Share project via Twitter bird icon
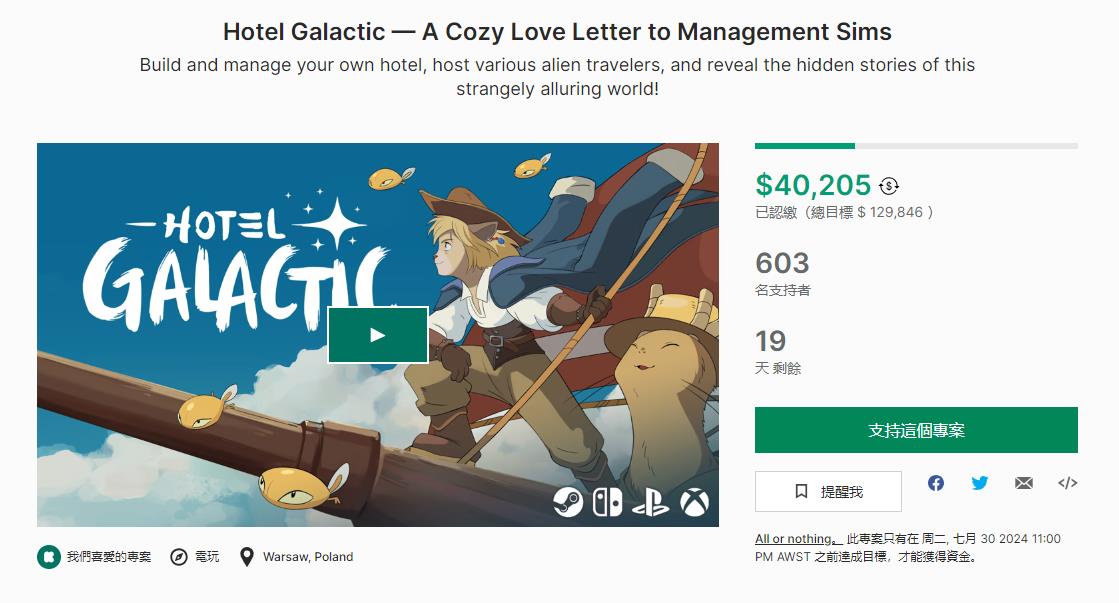1119x603 pixels. click(980, 483)
